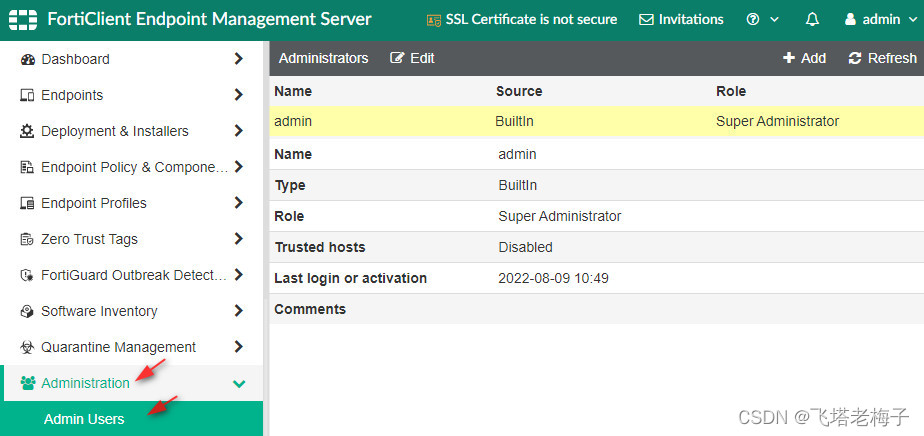Click the Add button label

813,58
